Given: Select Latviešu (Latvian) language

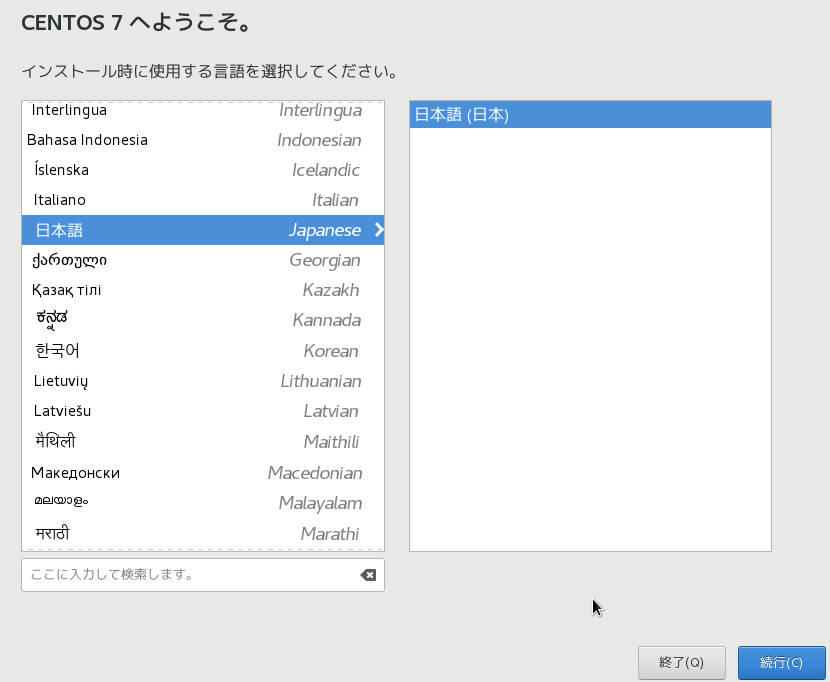Looking at the screenshot, I should coord(203,411).
